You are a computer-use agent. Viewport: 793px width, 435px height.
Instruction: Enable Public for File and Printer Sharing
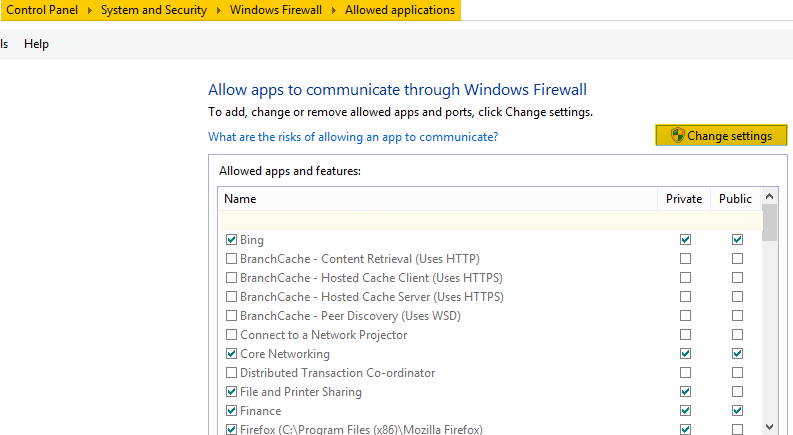(737, 392)
